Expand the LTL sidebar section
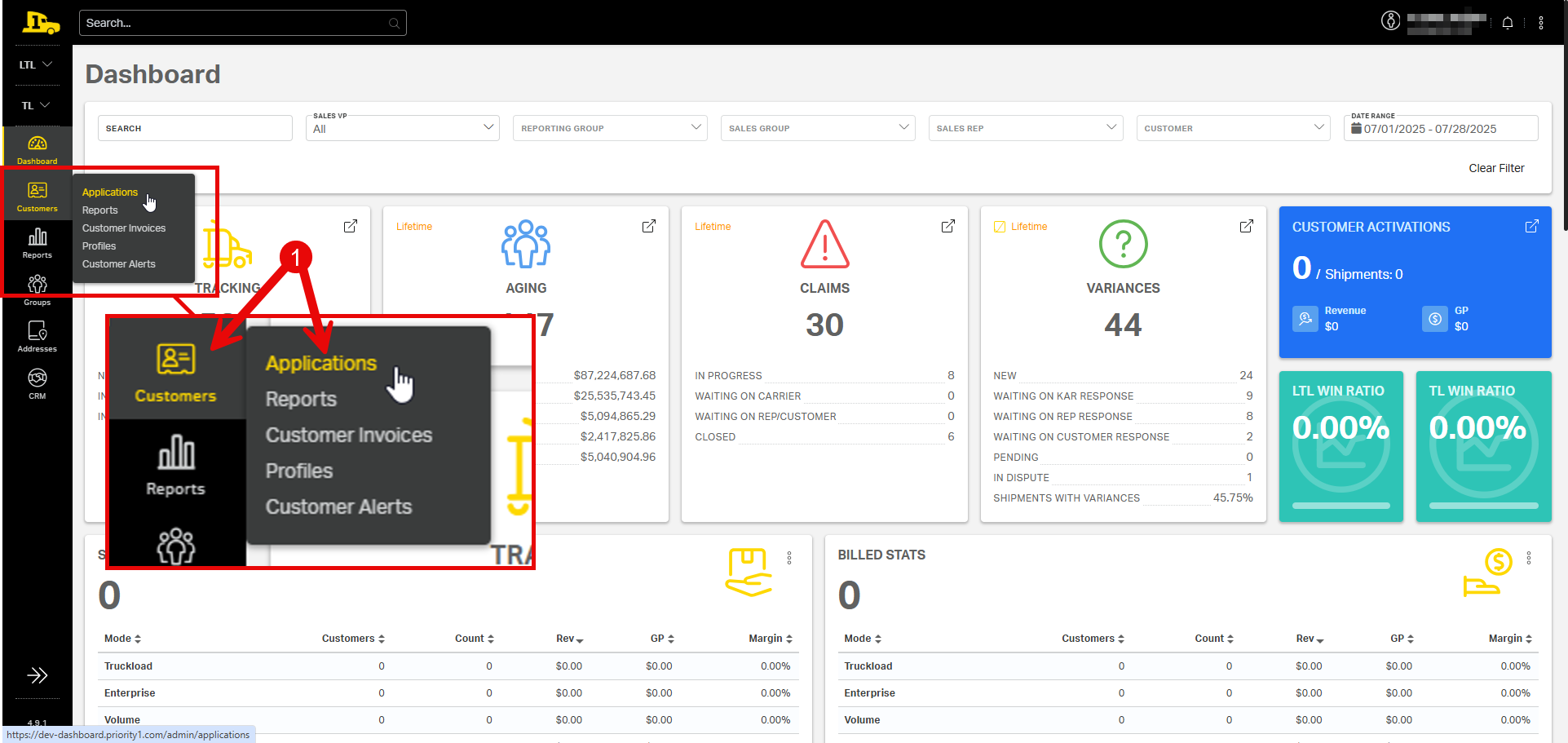Screen dimensions: 1568x743 click(37, 64)
